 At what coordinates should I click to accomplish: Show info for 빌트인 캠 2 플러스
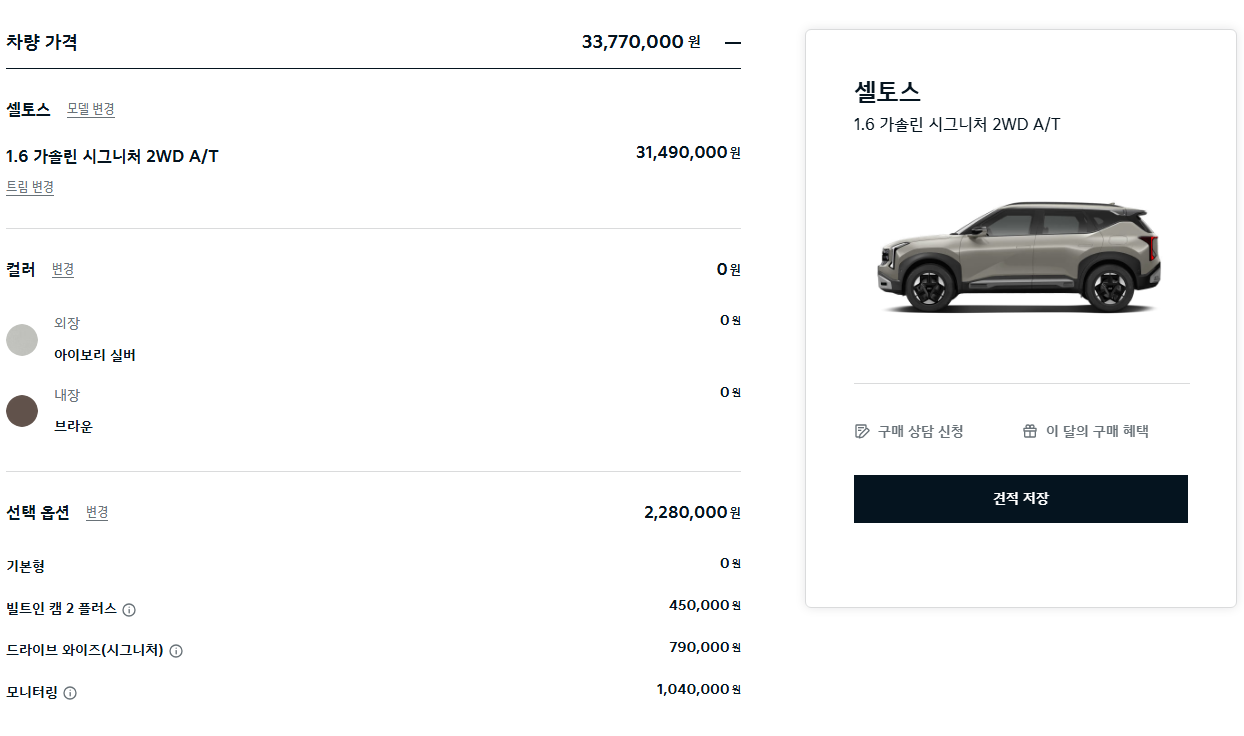coord(129,610)
